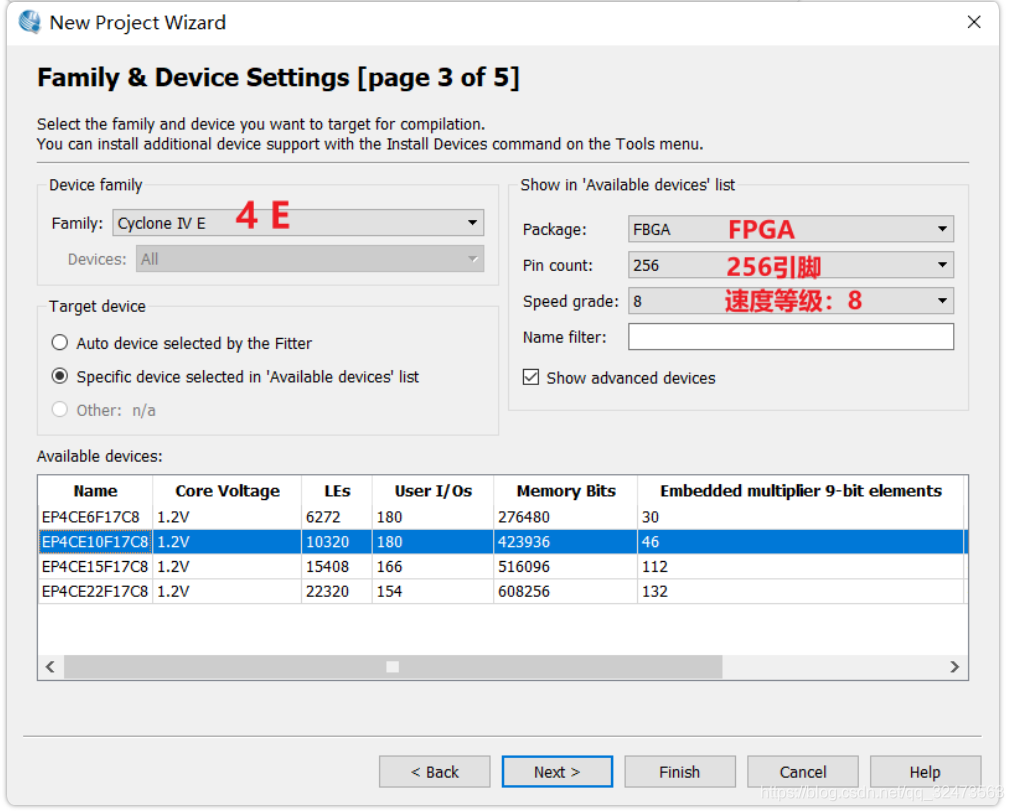Go to previous page with Back button

coord(435,772)
